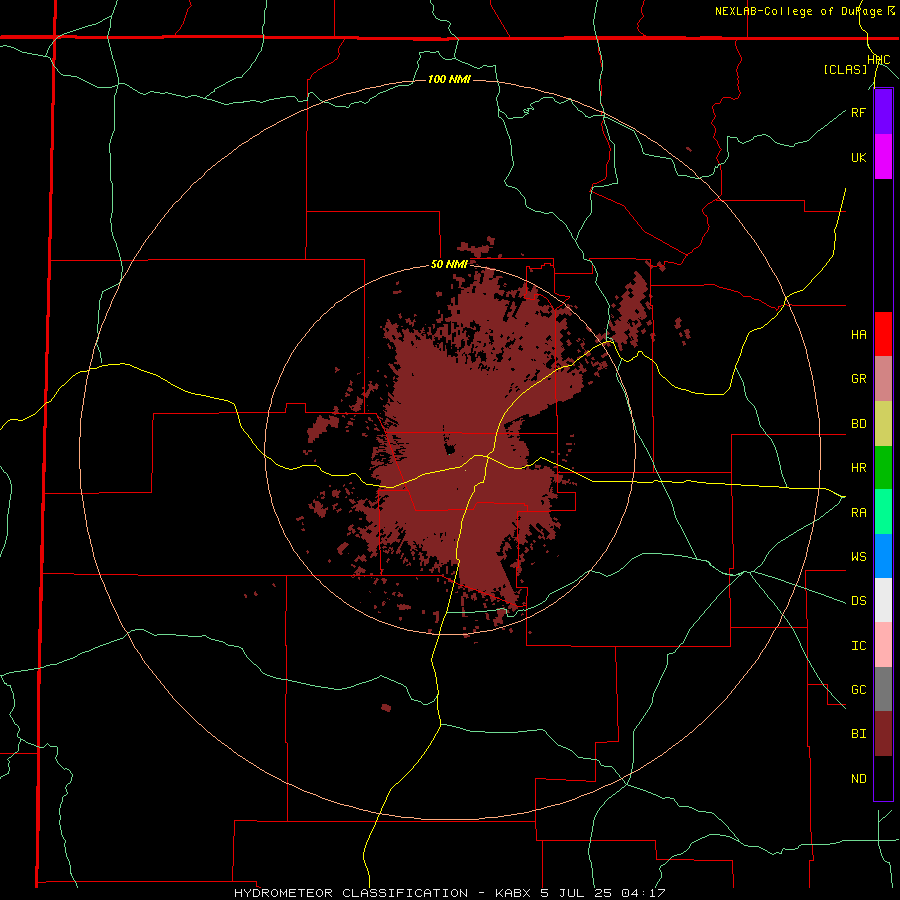Click the 100 NMI range ring label
The height and width of the screenshot is (900, 900).
[x=449, y=79]
